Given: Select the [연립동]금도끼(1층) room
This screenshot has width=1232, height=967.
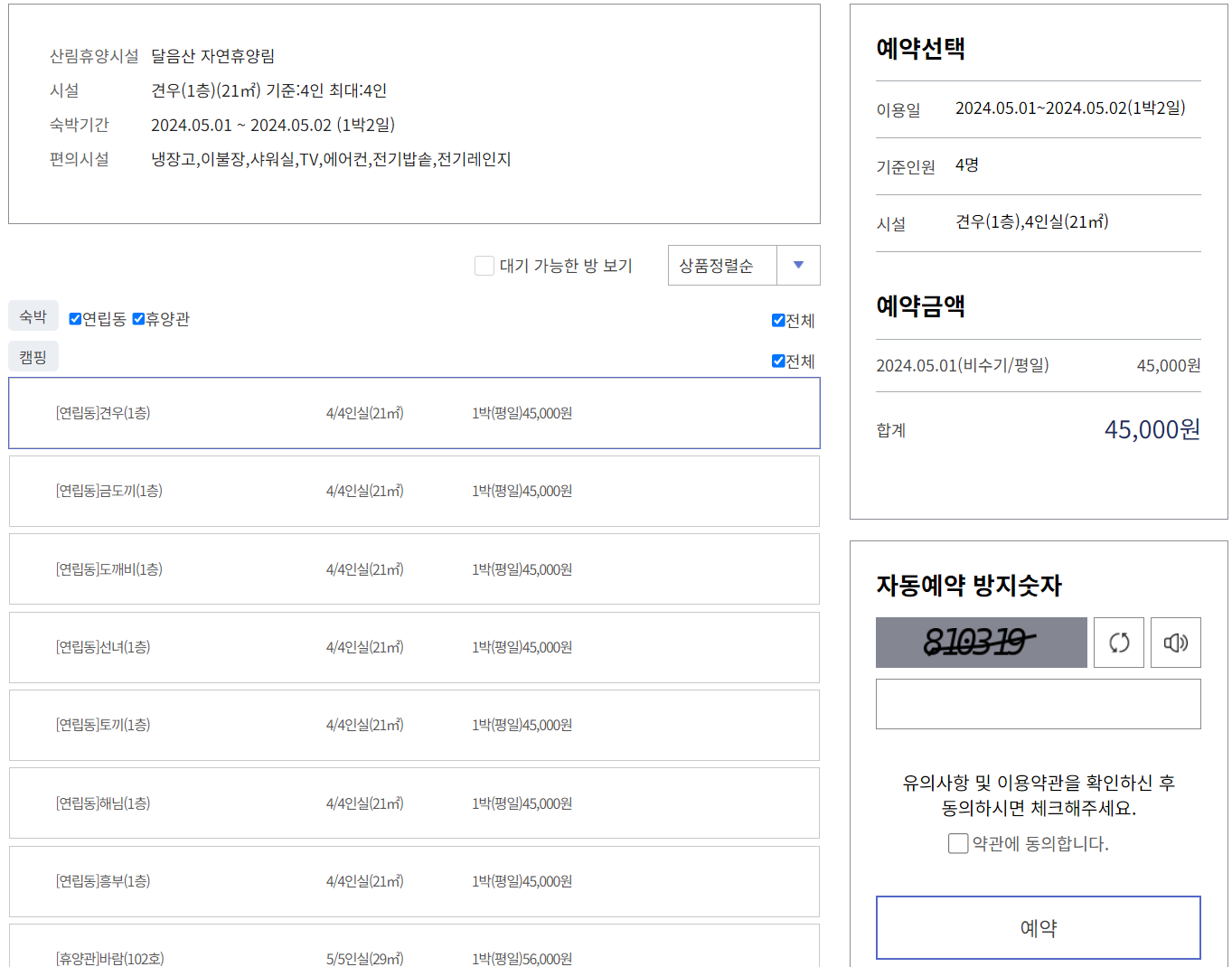Looking at the screenshot, I should [x=414, y=491].
